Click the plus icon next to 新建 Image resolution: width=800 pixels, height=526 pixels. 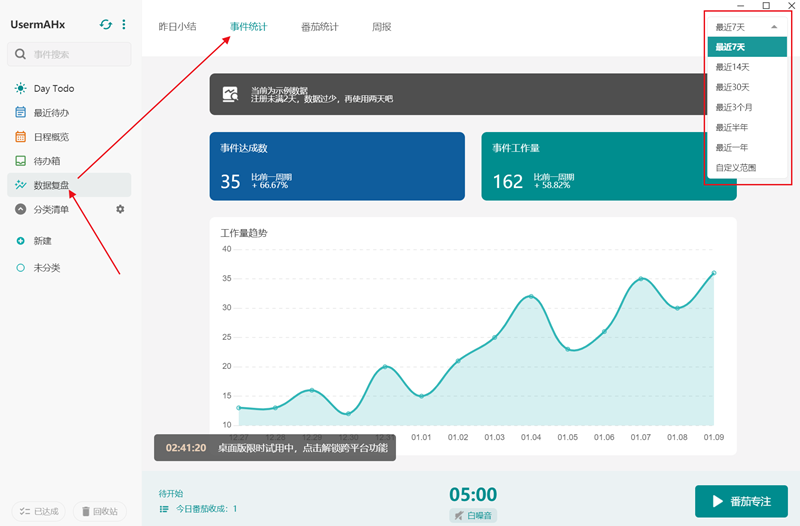[20, 241]
